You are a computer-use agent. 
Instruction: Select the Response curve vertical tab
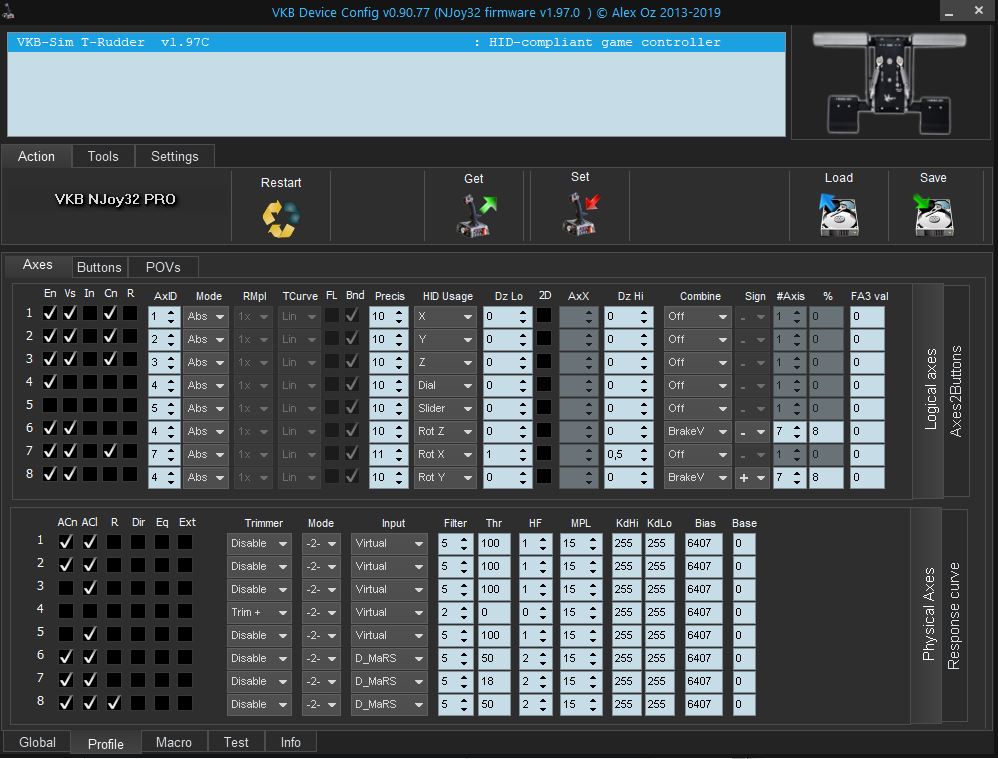953,616
